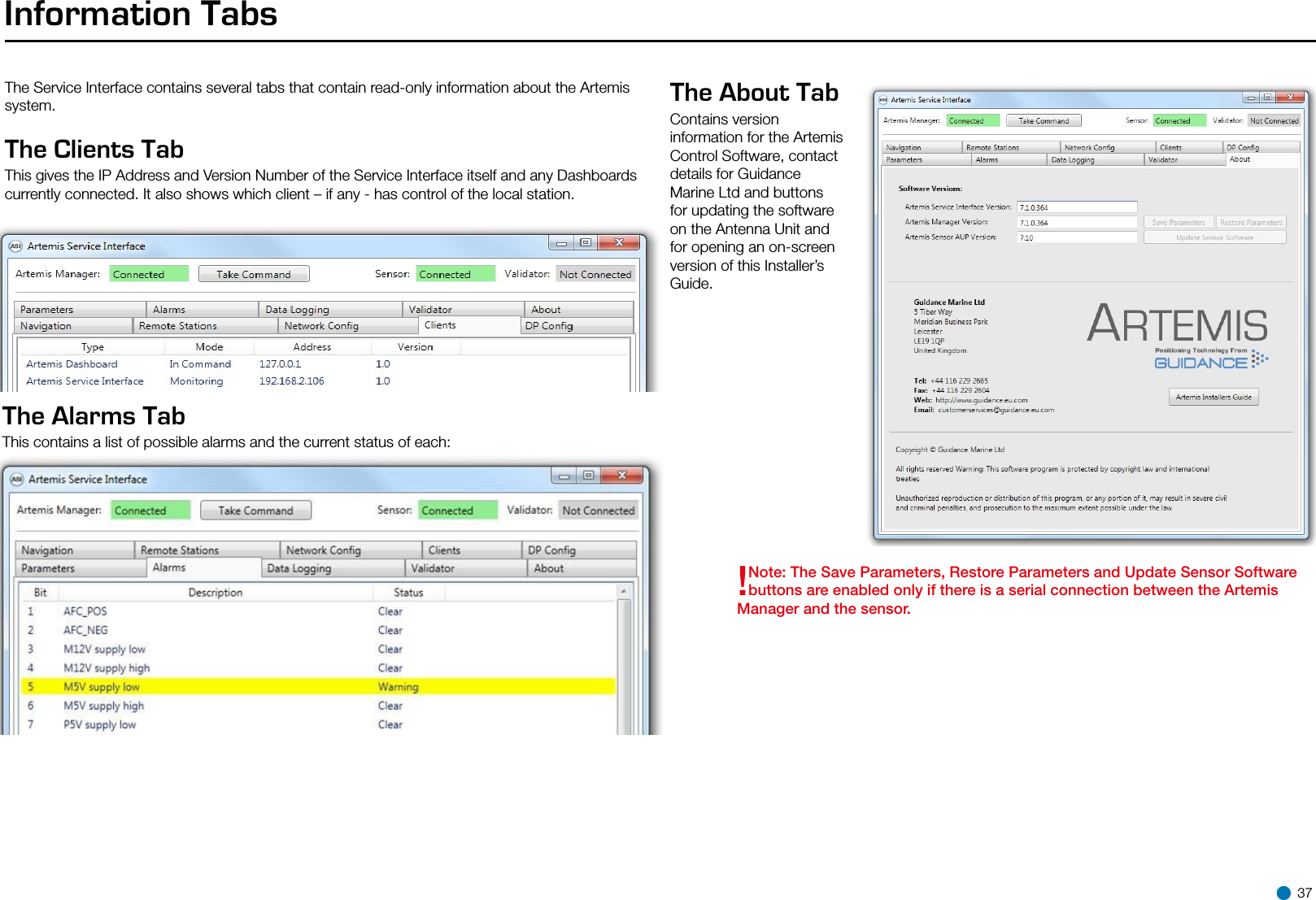Viewport: 1316px width, 900px height.
Task: Click the Monitoring mode cell
Action: (x=196, y=381)
